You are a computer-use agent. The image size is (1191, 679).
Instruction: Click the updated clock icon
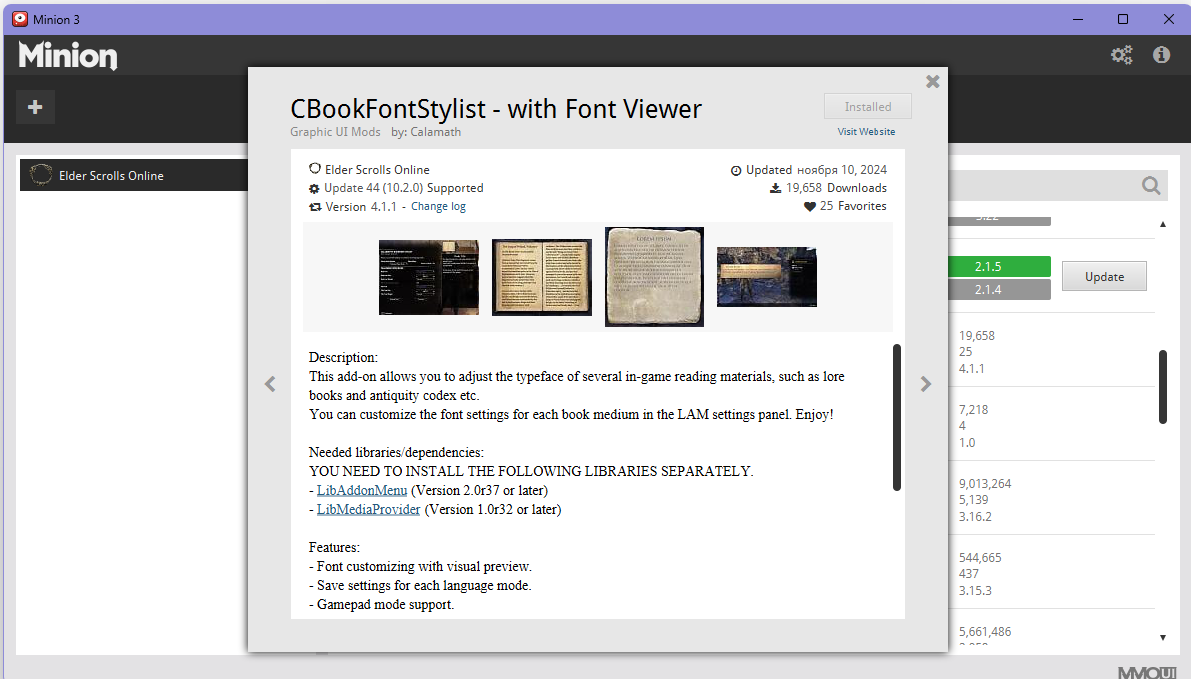736,170
